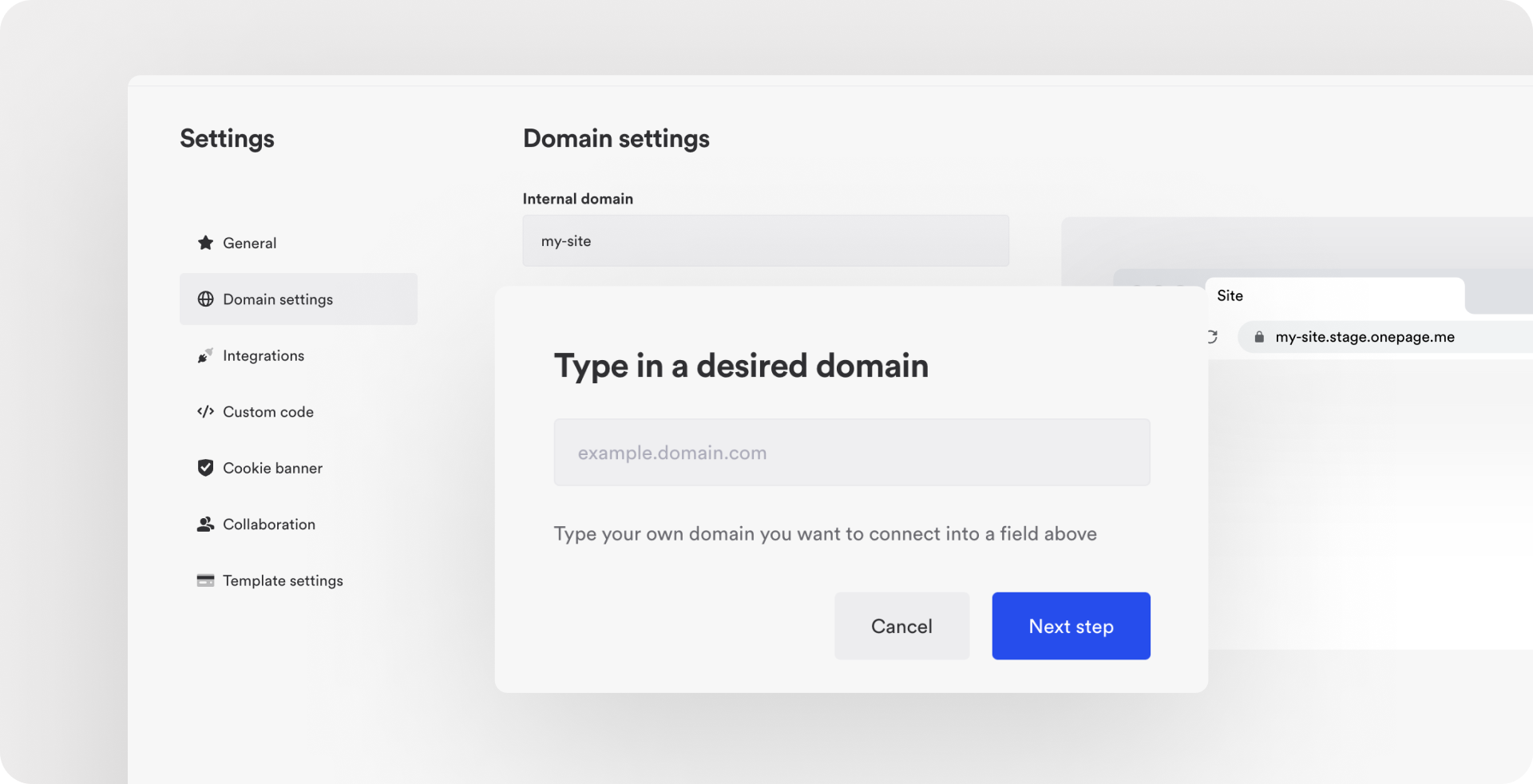The image size is (1533, 784).
Task: Select the General star icon
Action: (205, 243)
